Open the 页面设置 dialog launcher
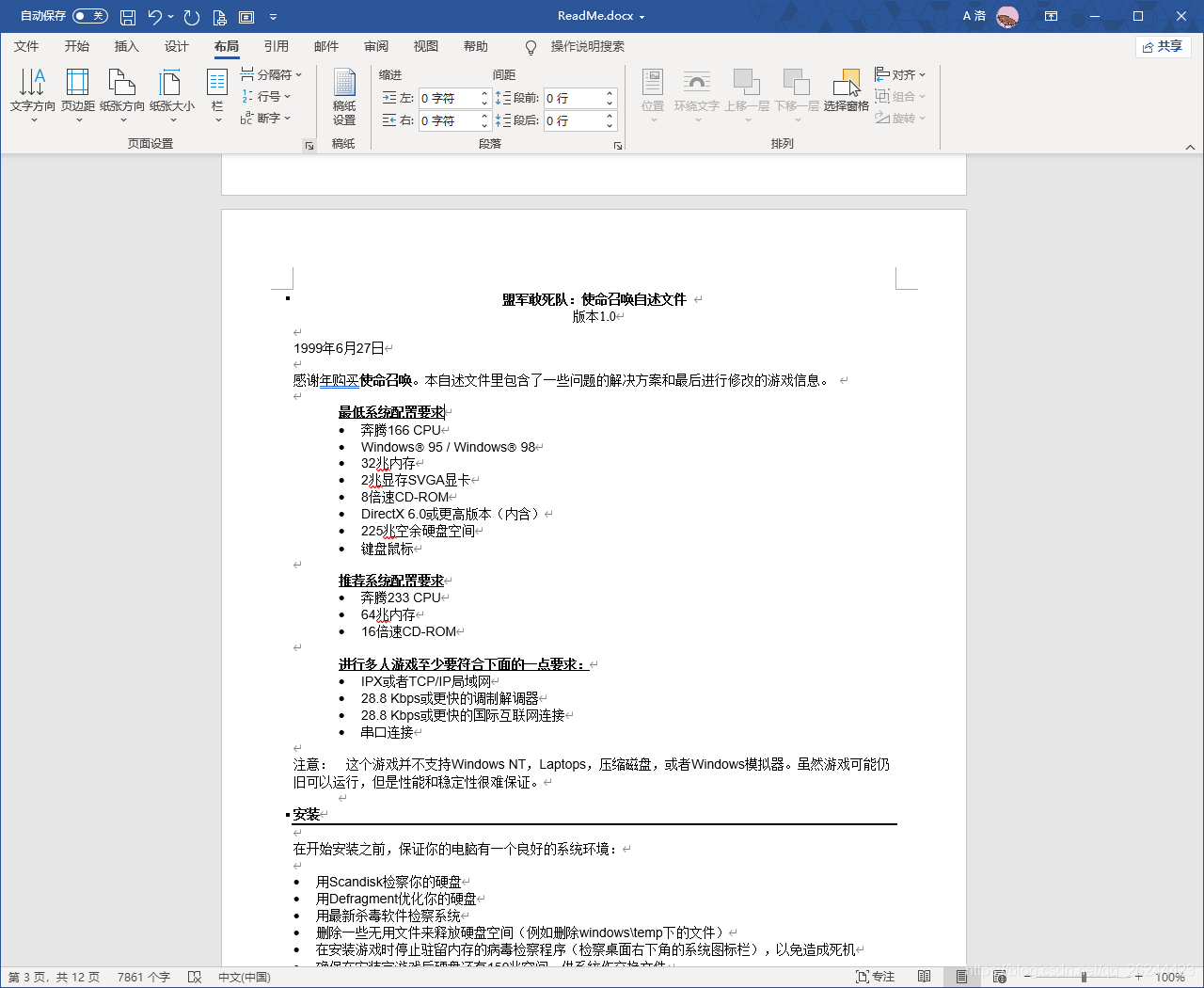 pyautogui.click(x=309, y=146)
